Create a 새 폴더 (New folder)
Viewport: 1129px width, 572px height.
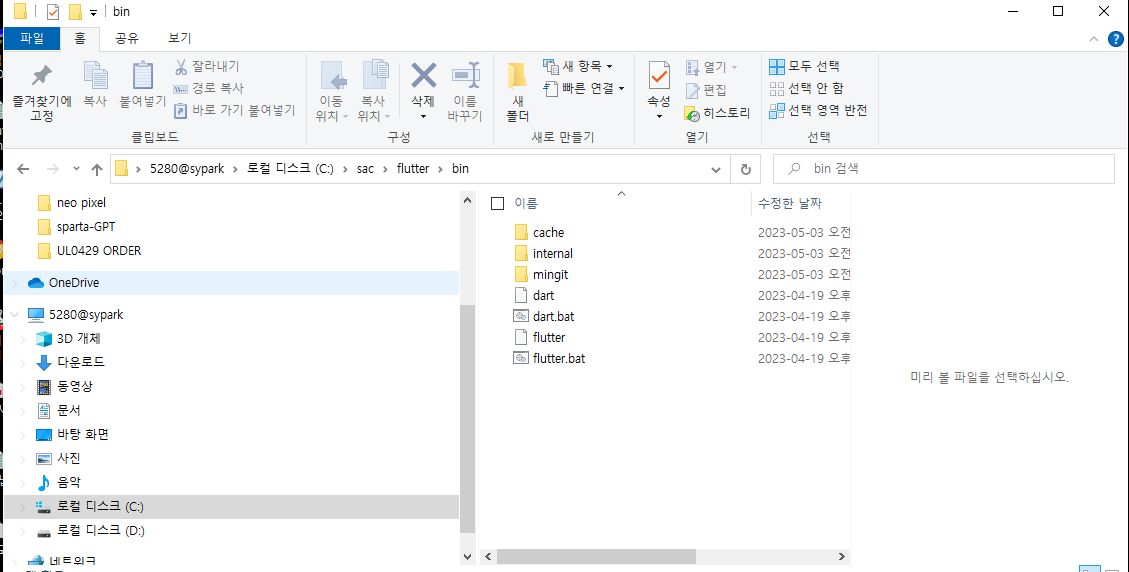pos(518,92)
